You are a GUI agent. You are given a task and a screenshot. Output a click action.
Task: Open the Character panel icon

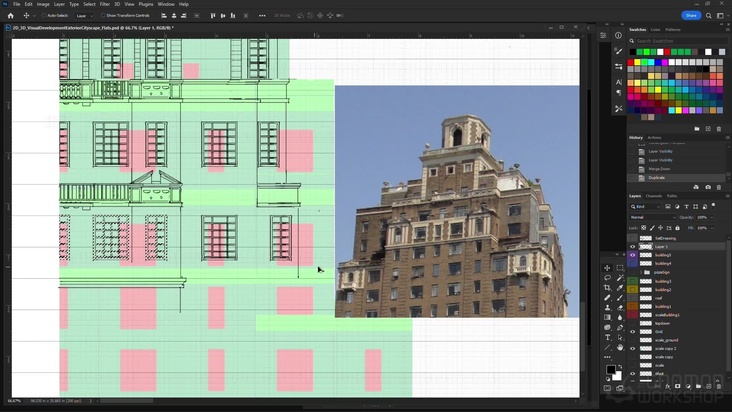pos(619,82)
